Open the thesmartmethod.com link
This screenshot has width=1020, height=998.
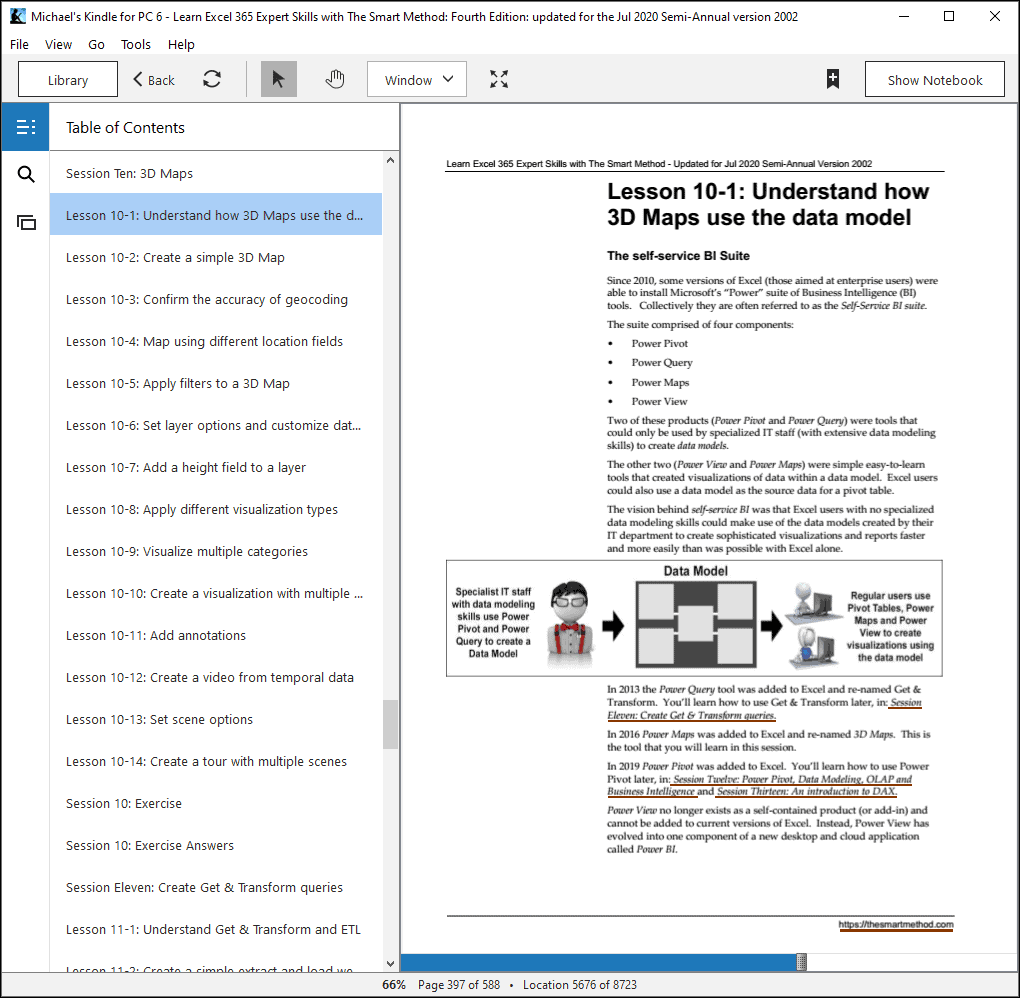(x=895, y=924)
